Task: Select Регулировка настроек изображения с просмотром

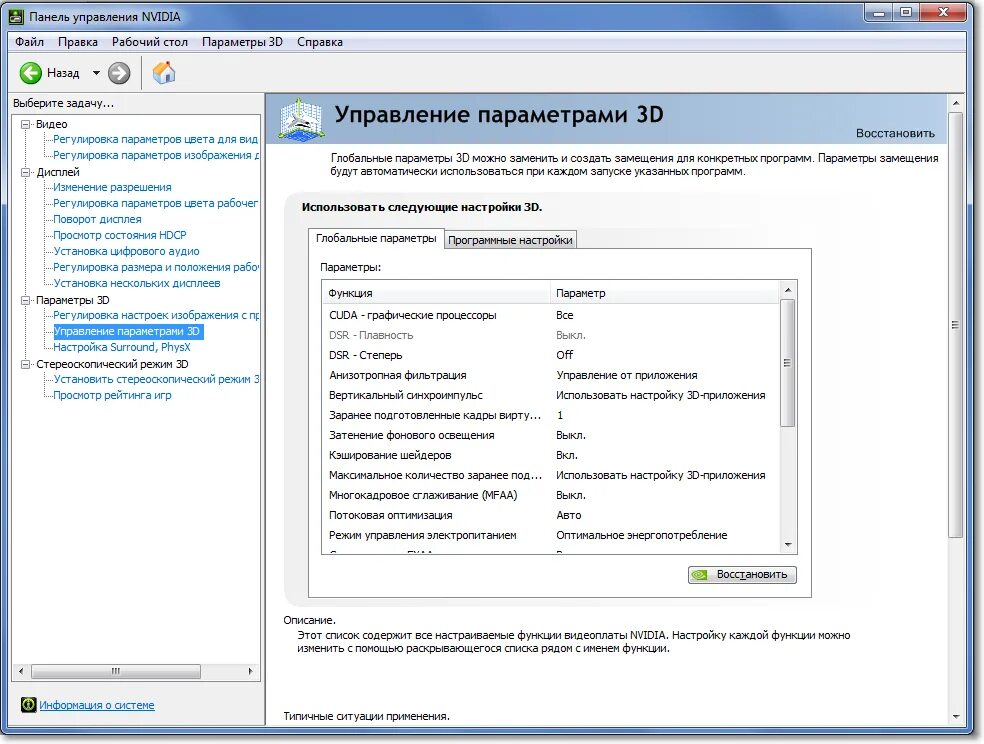Action: point(156,315)
